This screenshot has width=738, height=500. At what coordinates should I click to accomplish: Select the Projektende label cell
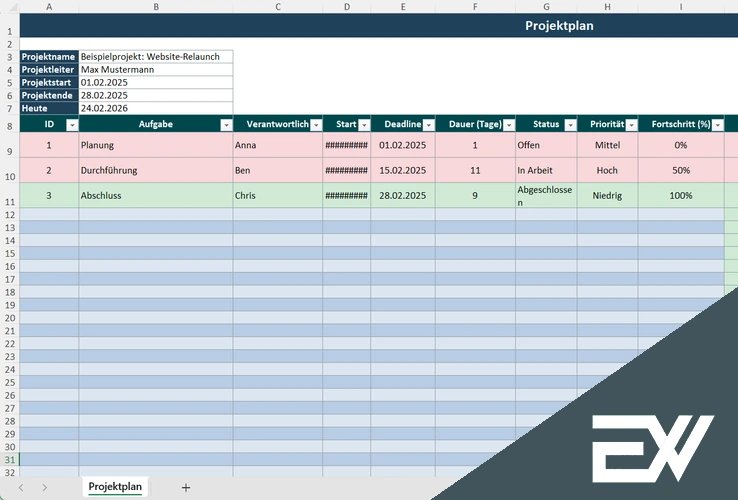tap(49, 95)
